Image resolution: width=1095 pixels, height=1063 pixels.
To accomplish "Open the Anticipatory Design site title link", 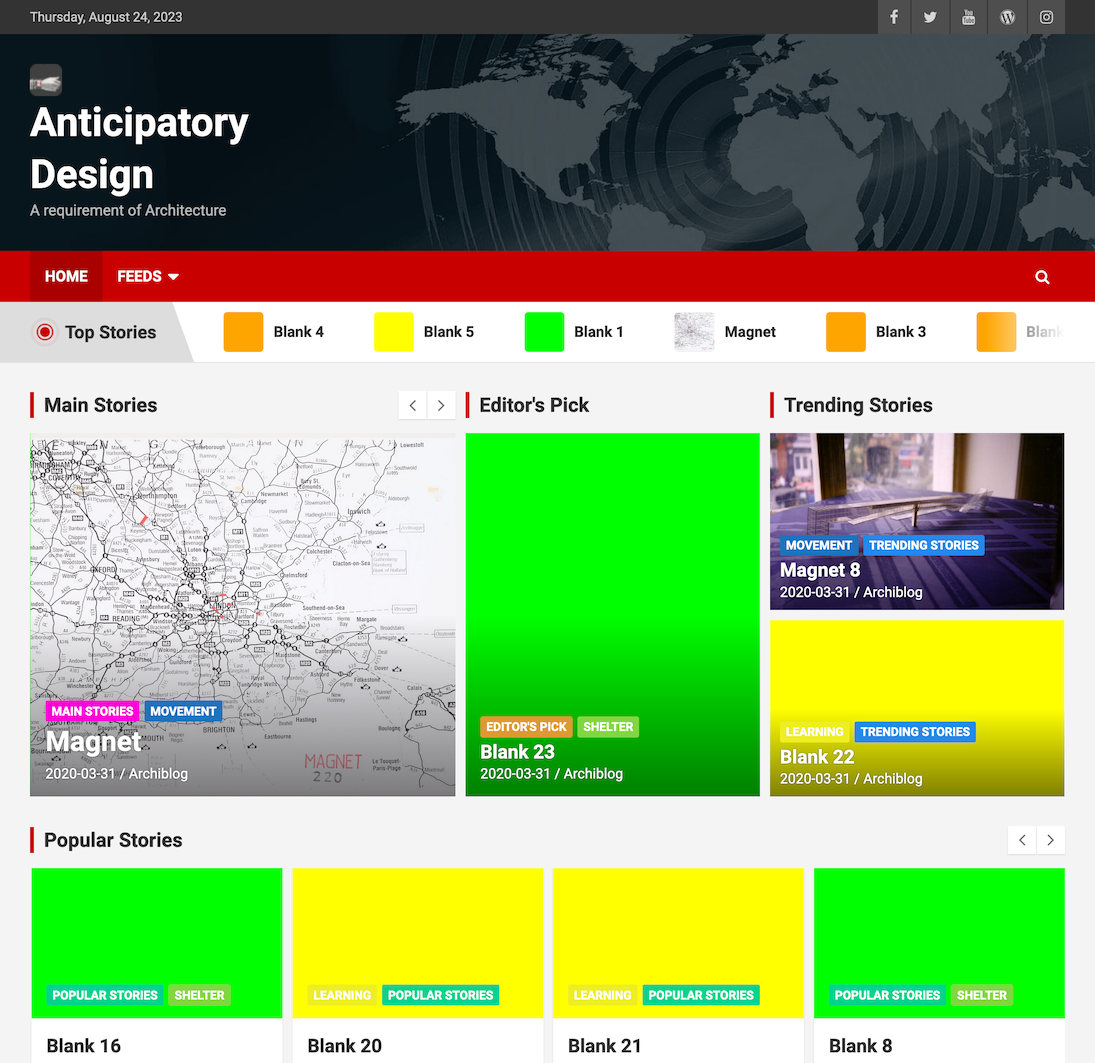I will click(139, 148).
